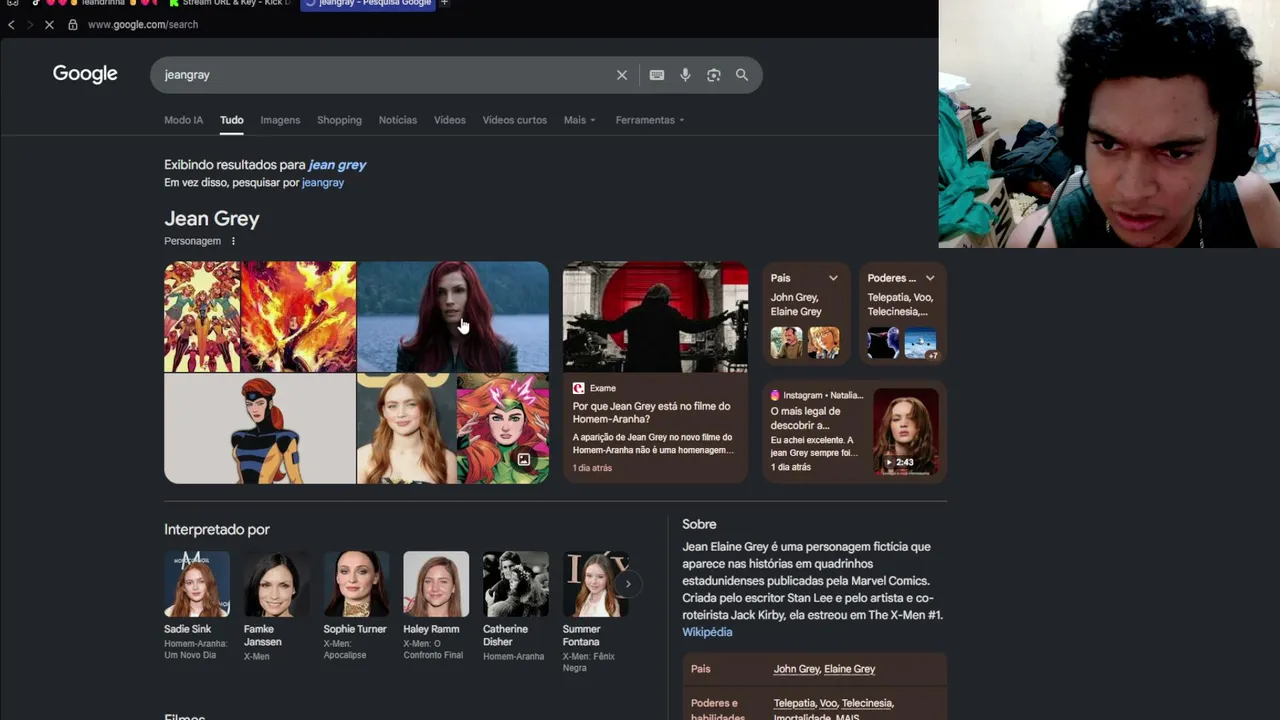Screen dimensions: 1280x720
Task: Open the Telepatia link in powers row
Action: pyautogui.click(x=794, y=703)
